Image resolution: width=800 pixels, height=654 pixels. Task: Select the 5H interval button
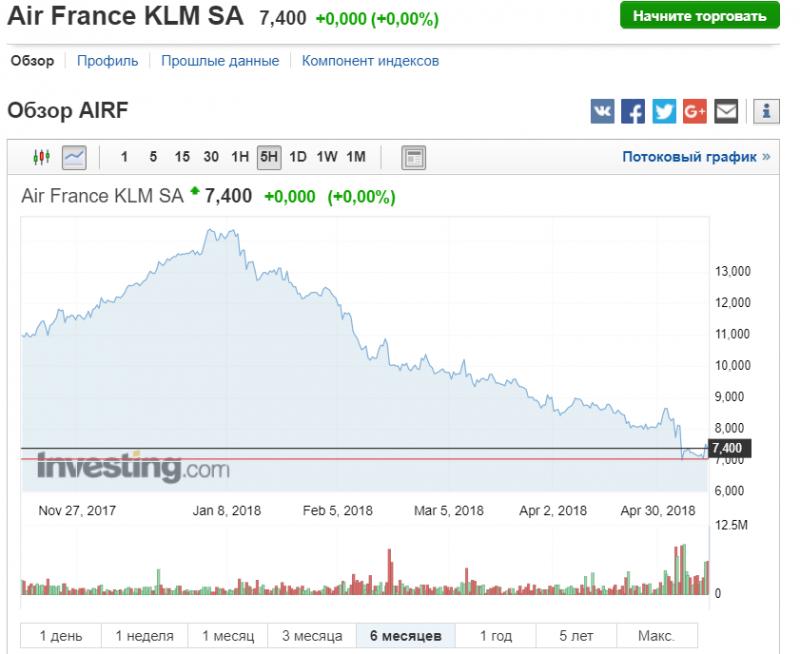[269, 157]
